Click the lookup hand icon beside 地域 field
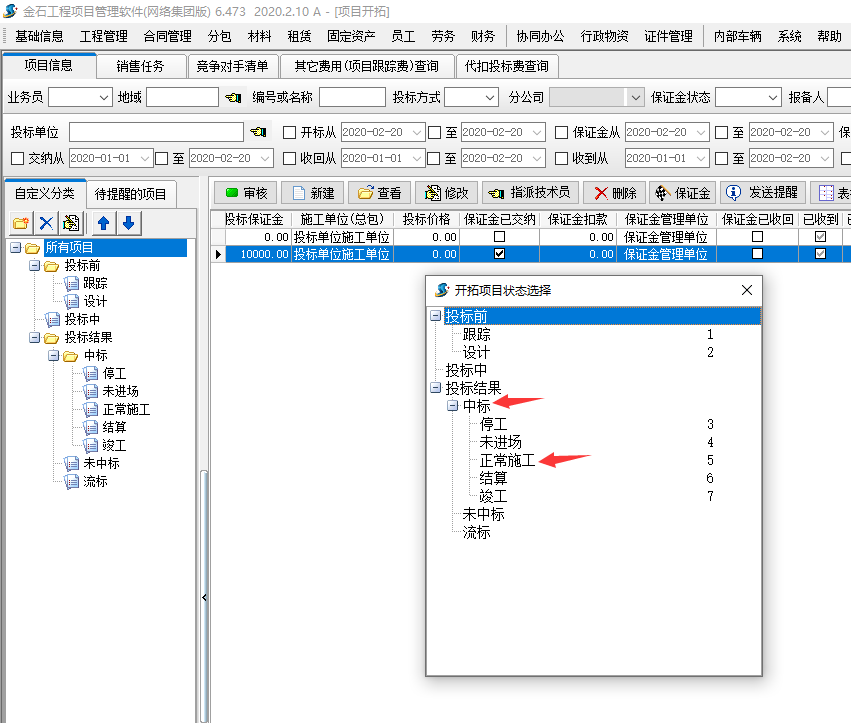The height and width of the screenshot is (723, 851). click(x=233, y=98)
